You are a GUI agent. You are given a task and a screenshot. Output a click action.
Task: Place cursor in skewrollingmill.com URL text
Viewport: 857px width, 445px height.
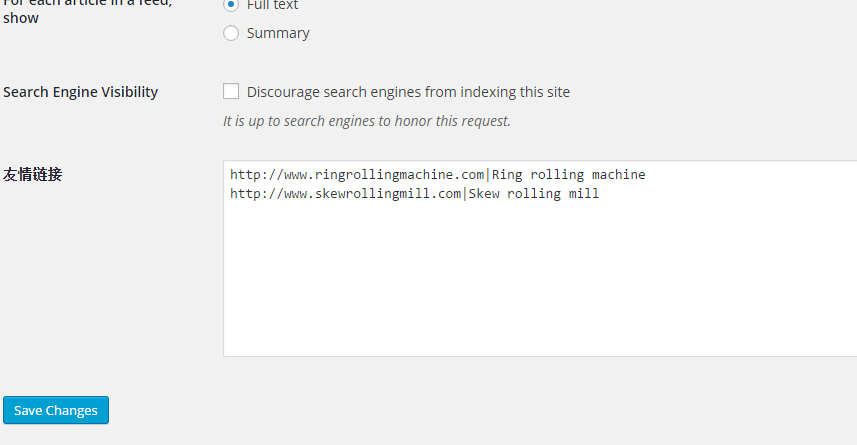click(345, 194)
